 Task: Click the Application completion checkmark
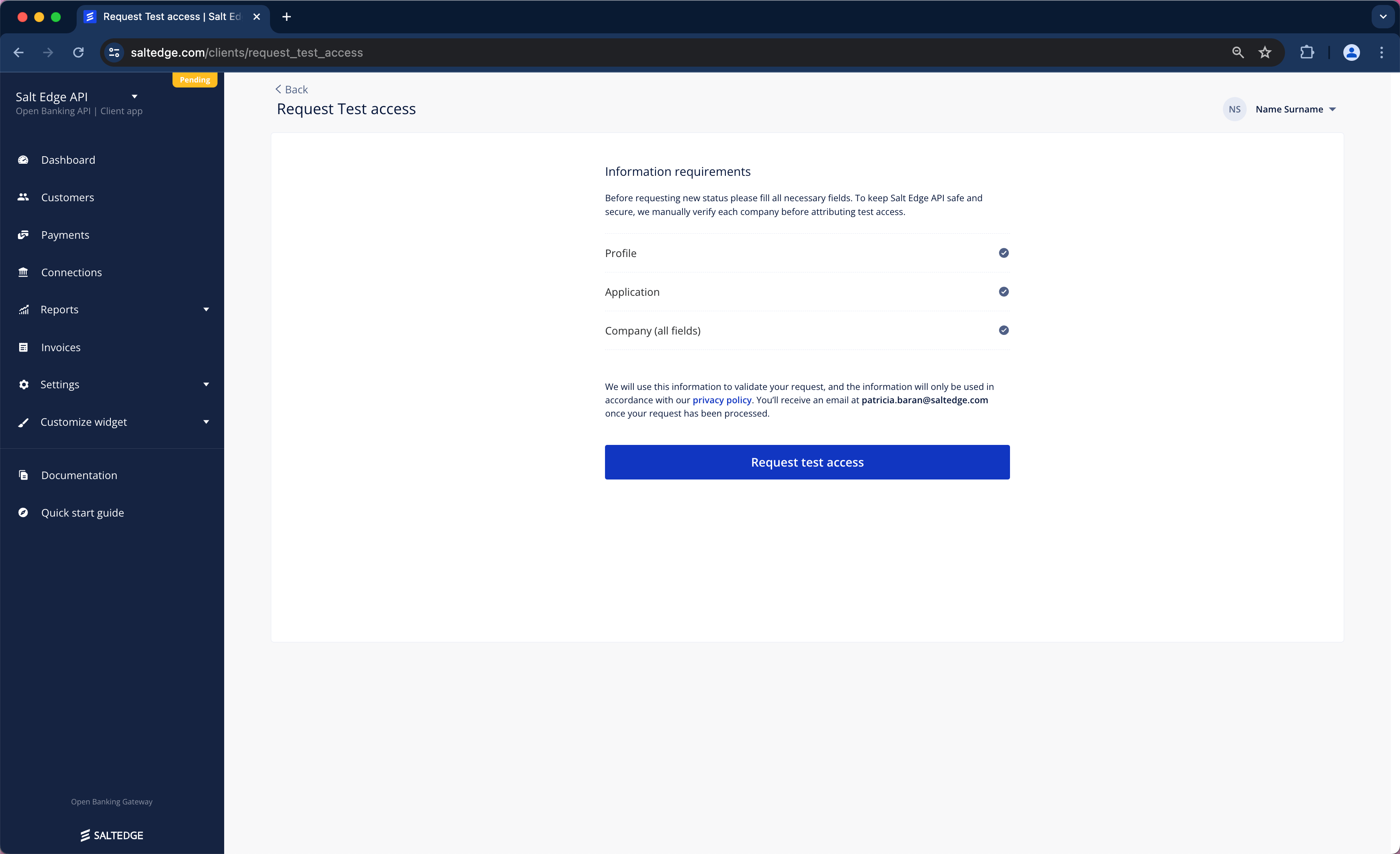(1004, 291)
